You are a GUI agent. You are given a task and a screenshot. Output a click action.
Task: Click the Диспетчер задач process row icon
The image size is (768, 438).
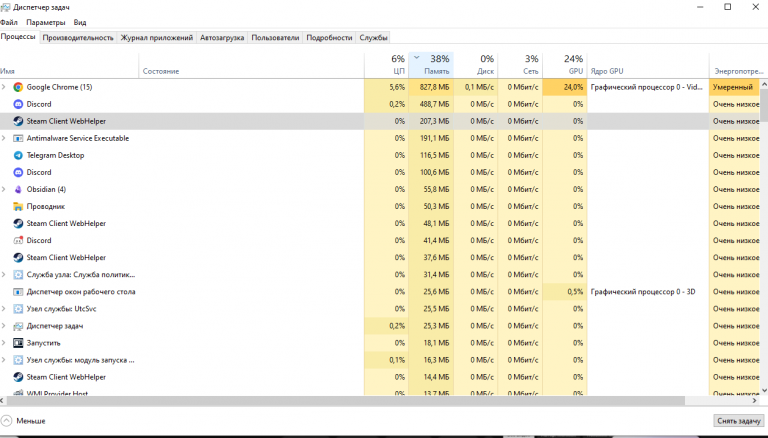[18, 326]
